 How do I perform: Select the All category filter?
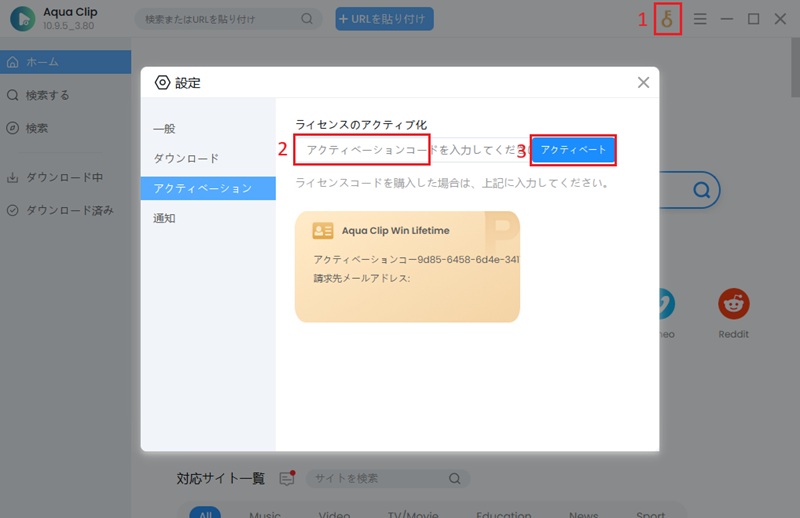(205, 512)
